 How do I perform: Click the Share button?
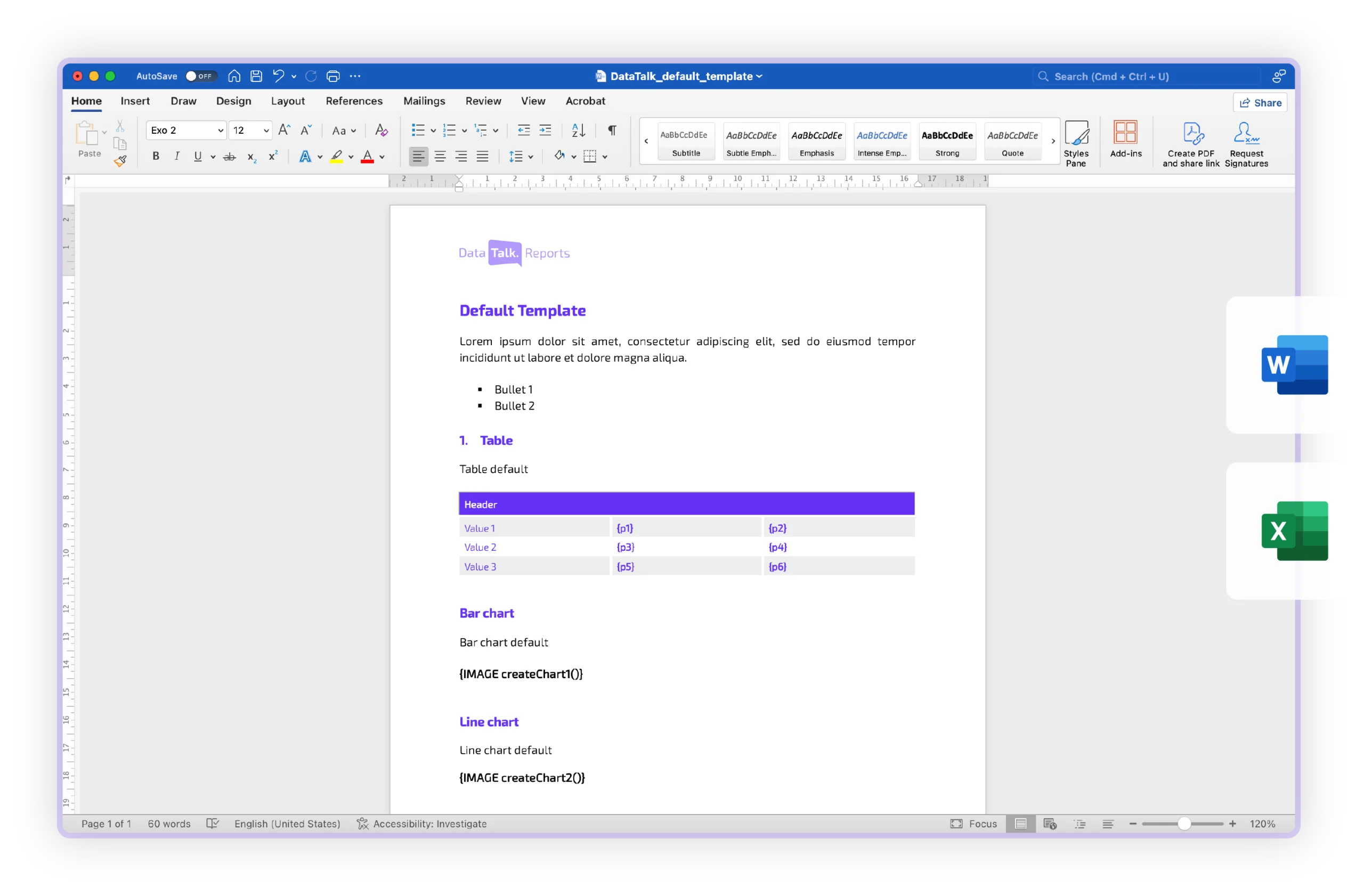click(x=1260, y=103)
